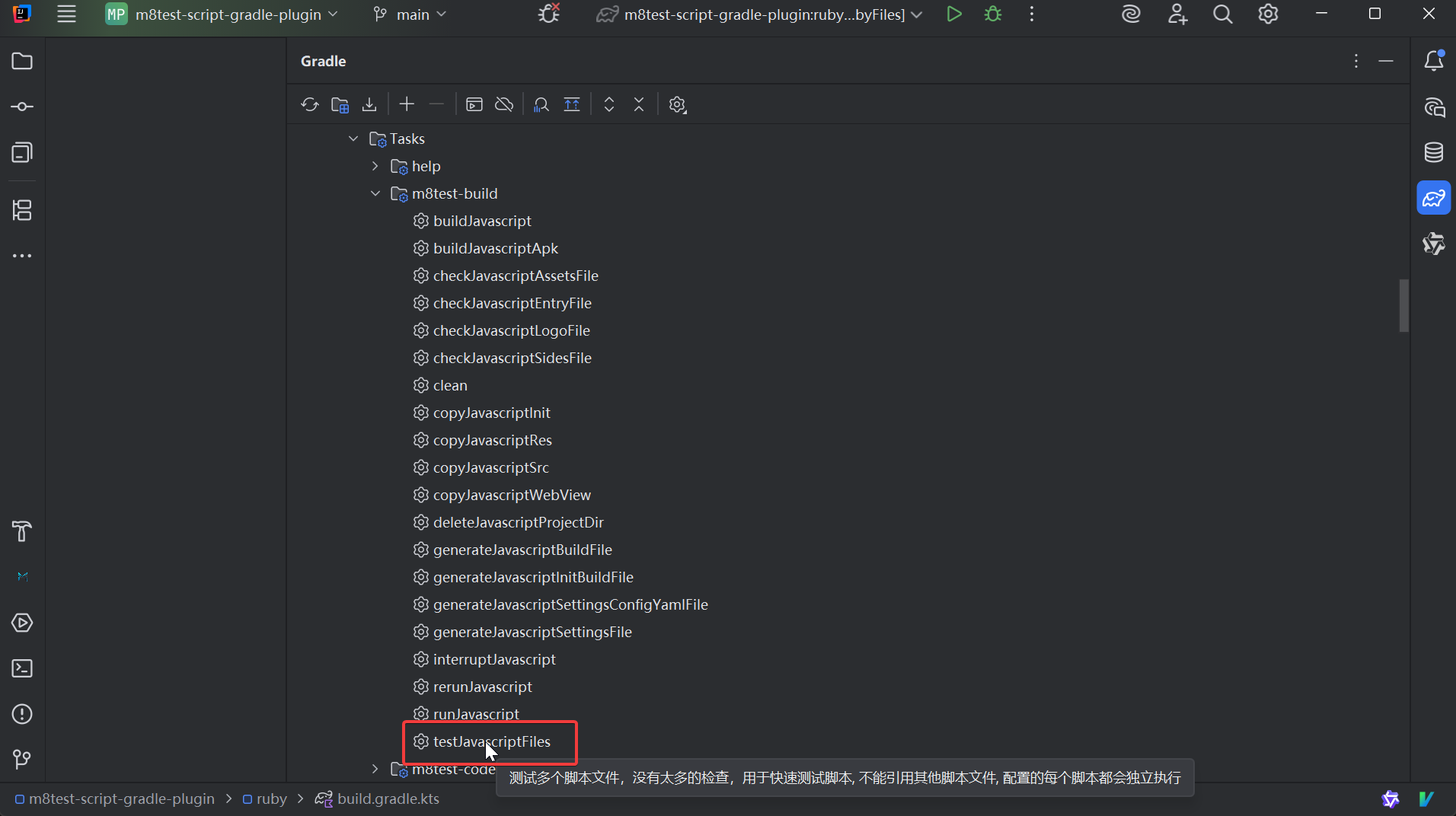Run the selected configuration
Image resolution: width=1456 pixels, height=816 pixels.
click(x=953, y=14)
